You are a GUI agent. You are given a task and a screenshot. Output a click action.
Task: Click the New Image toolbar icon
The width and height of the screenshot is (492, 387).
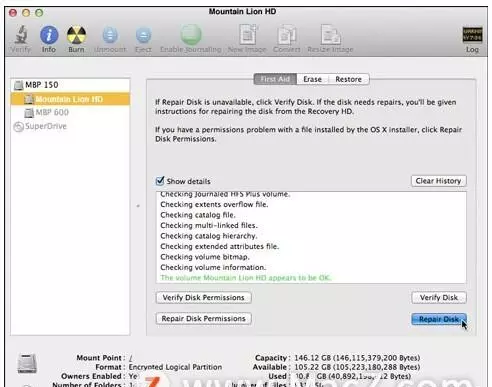247,34
